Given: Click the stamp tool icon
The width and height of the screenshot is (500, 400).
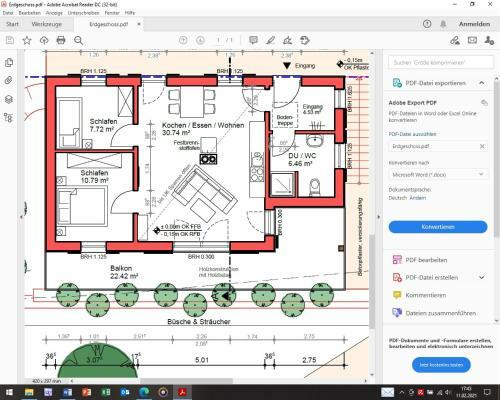Looking at the screenshot, I should (305, 40).
